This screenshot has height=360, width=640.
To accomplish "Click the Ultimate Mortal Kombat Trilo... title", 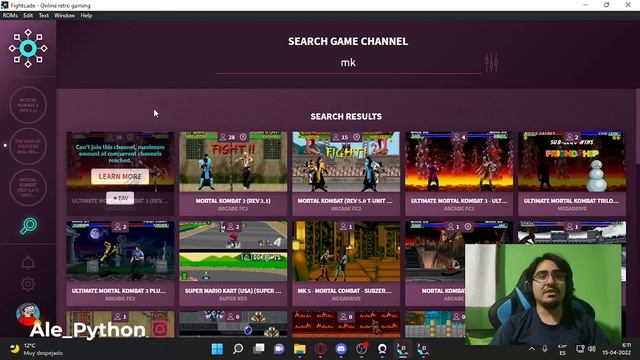I will [x=571, y=201].
